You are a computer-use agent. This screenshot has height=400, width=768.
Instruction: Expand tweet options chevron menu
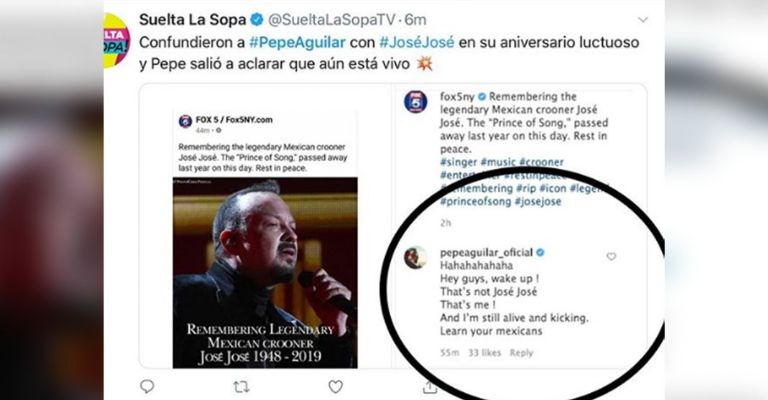coord(643,20)
